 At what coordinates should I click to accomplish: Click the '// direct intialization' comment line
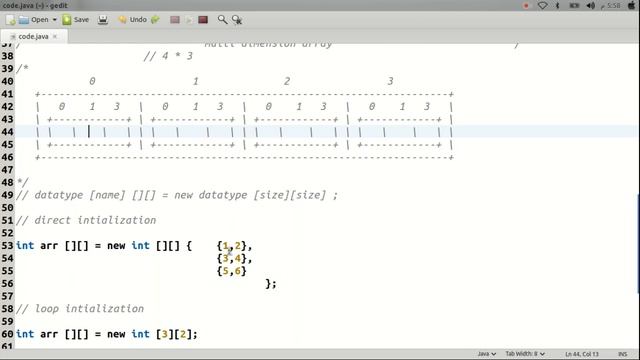[86, 220]
